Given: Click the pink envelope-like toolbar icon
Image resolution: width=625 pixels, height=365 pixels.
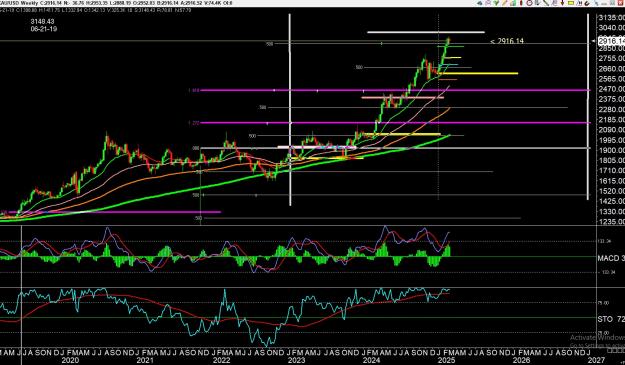Looking at the screenshot, I should pyautogui.click(x=488, y=3).
